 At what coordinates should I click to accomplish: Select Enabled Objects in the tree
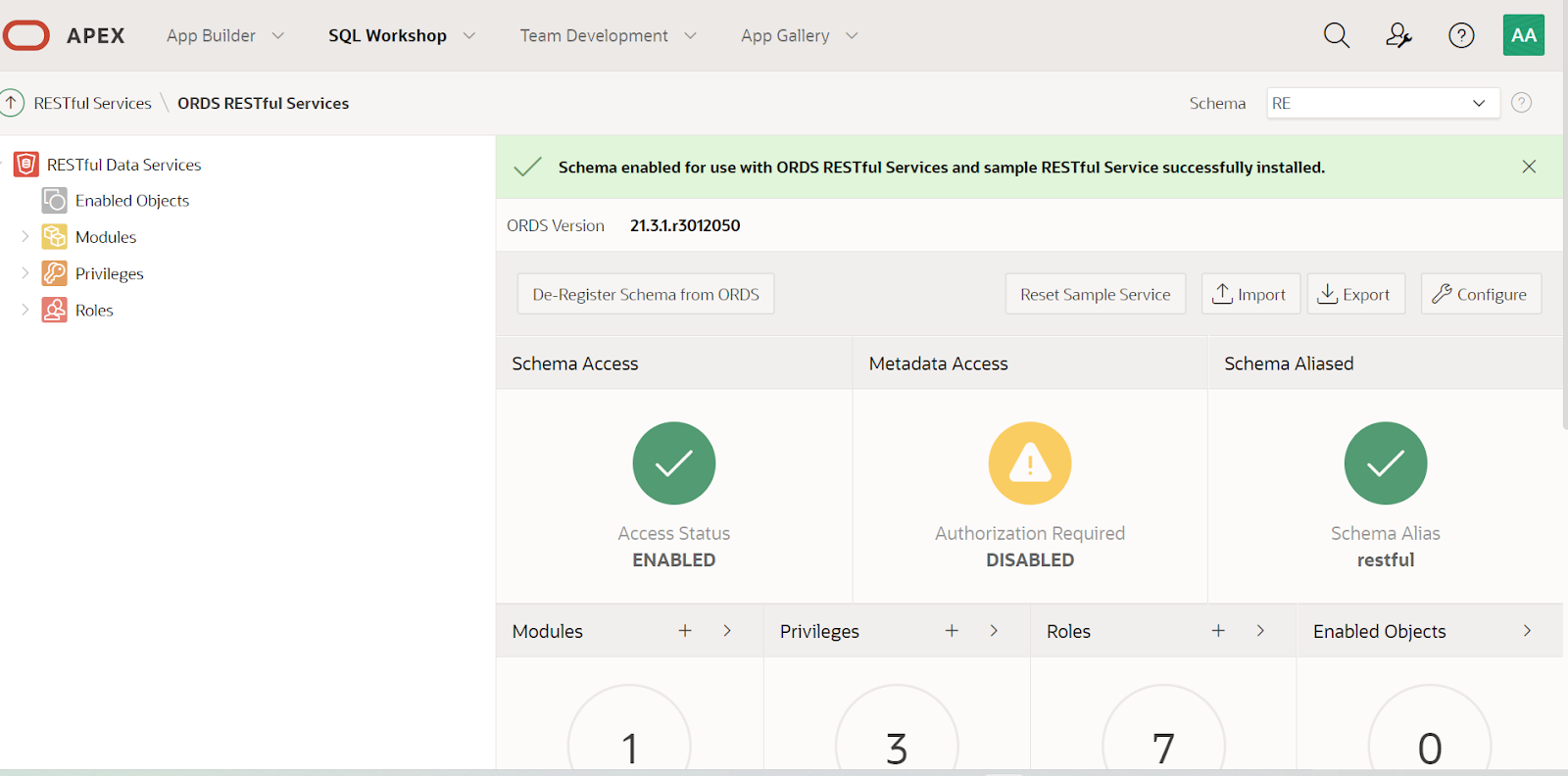point(132,201)
